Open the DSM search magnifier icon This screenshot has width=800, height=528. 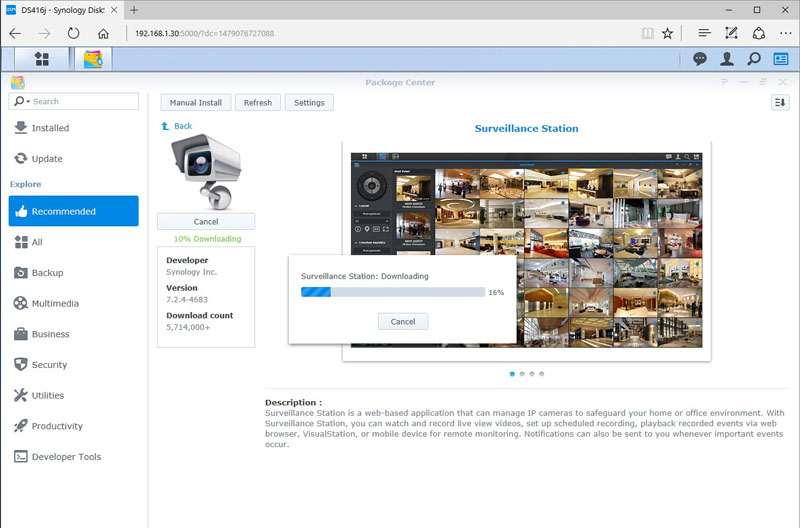[x=754, y=59]
